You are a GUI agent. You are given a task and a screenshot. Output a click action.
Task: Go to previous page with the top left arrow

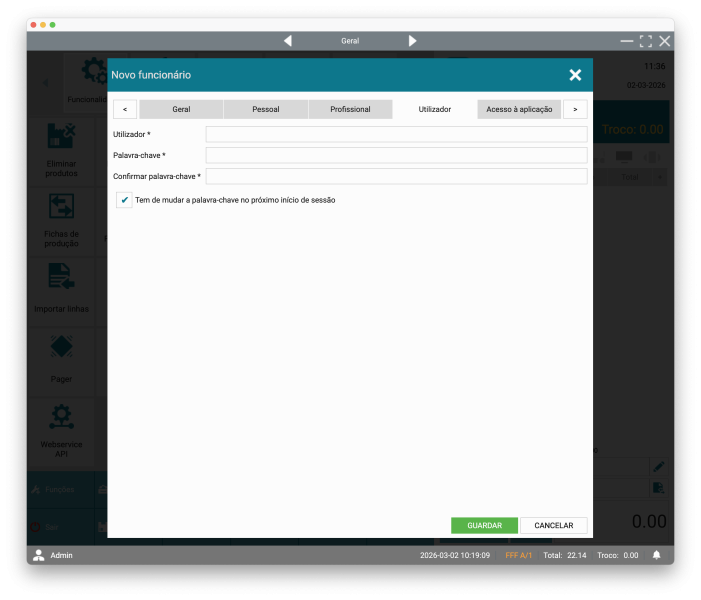click(288, 41)
